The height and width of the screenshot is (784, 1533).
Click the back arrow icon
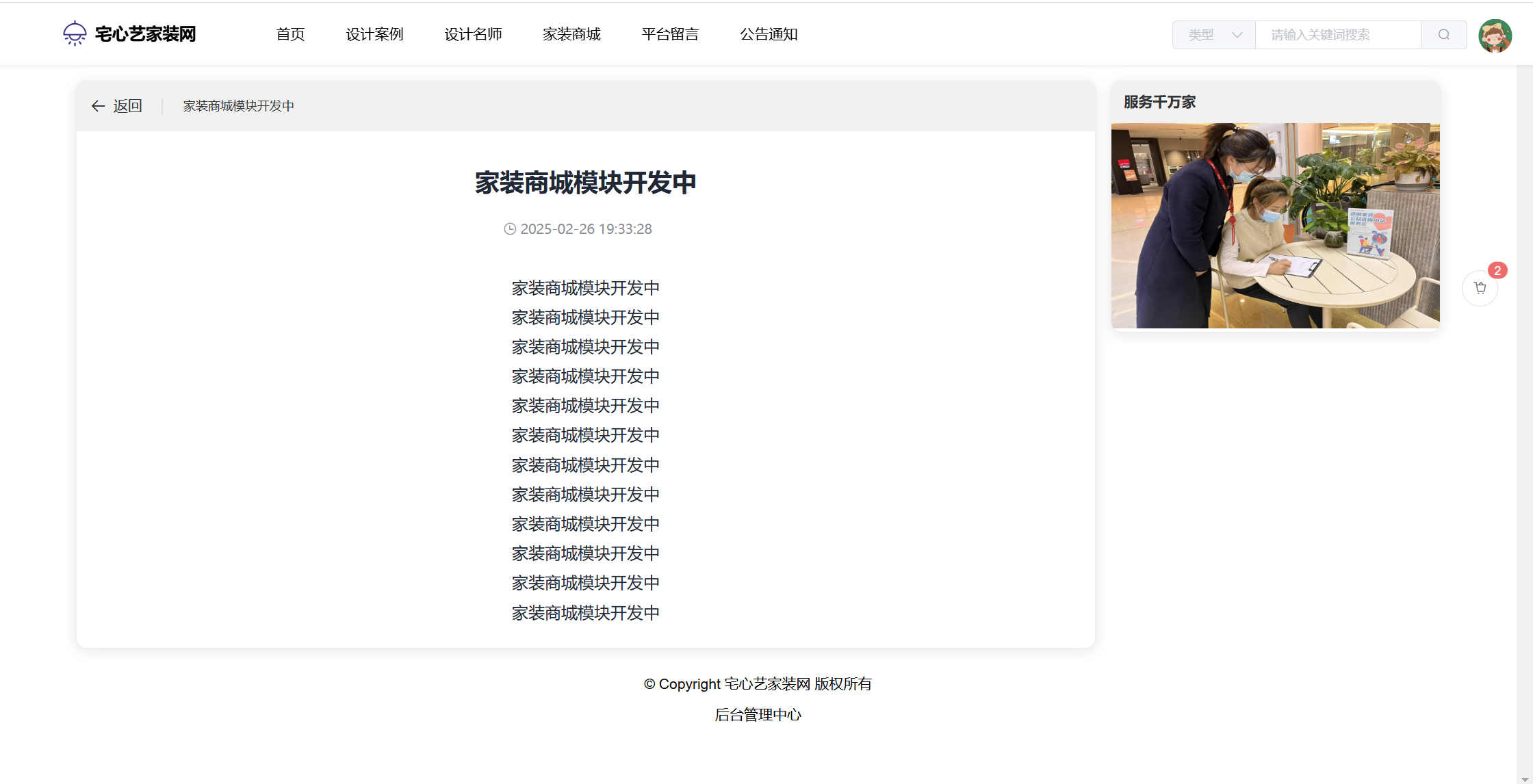[98, 106]
